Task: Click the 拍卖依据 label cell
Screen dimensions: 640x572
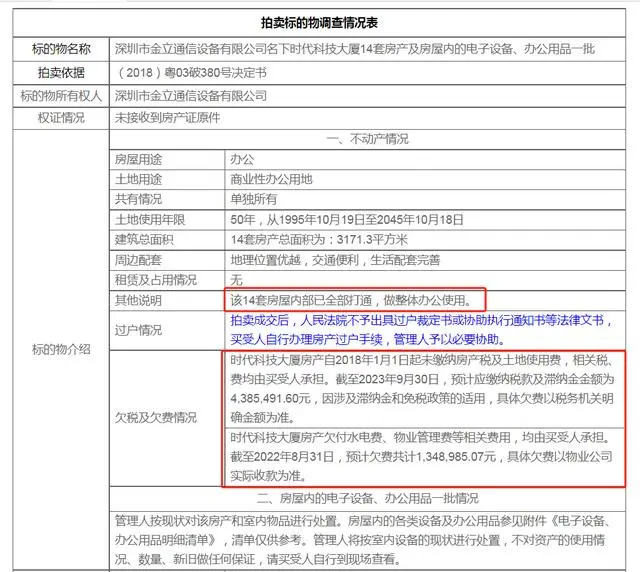Action: 61,73
